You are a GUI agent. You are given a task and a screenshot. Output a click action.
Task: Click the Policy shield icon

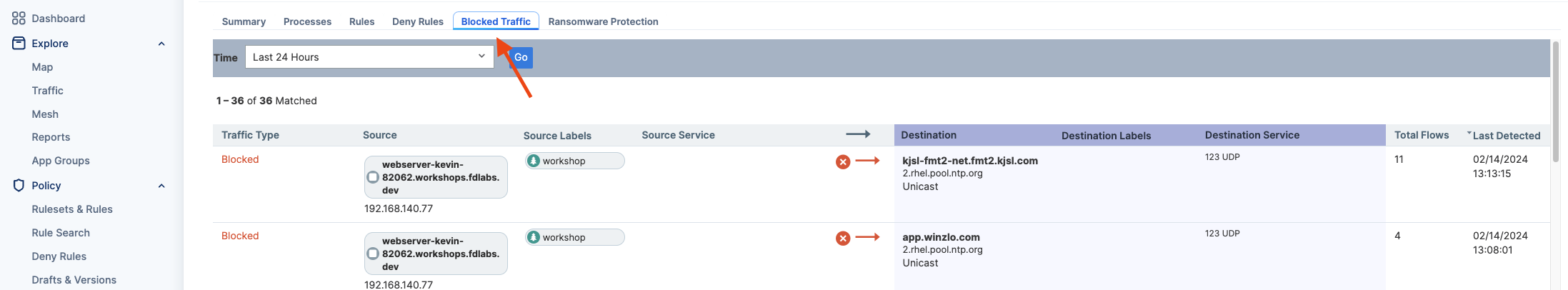[x=19, y=186]
